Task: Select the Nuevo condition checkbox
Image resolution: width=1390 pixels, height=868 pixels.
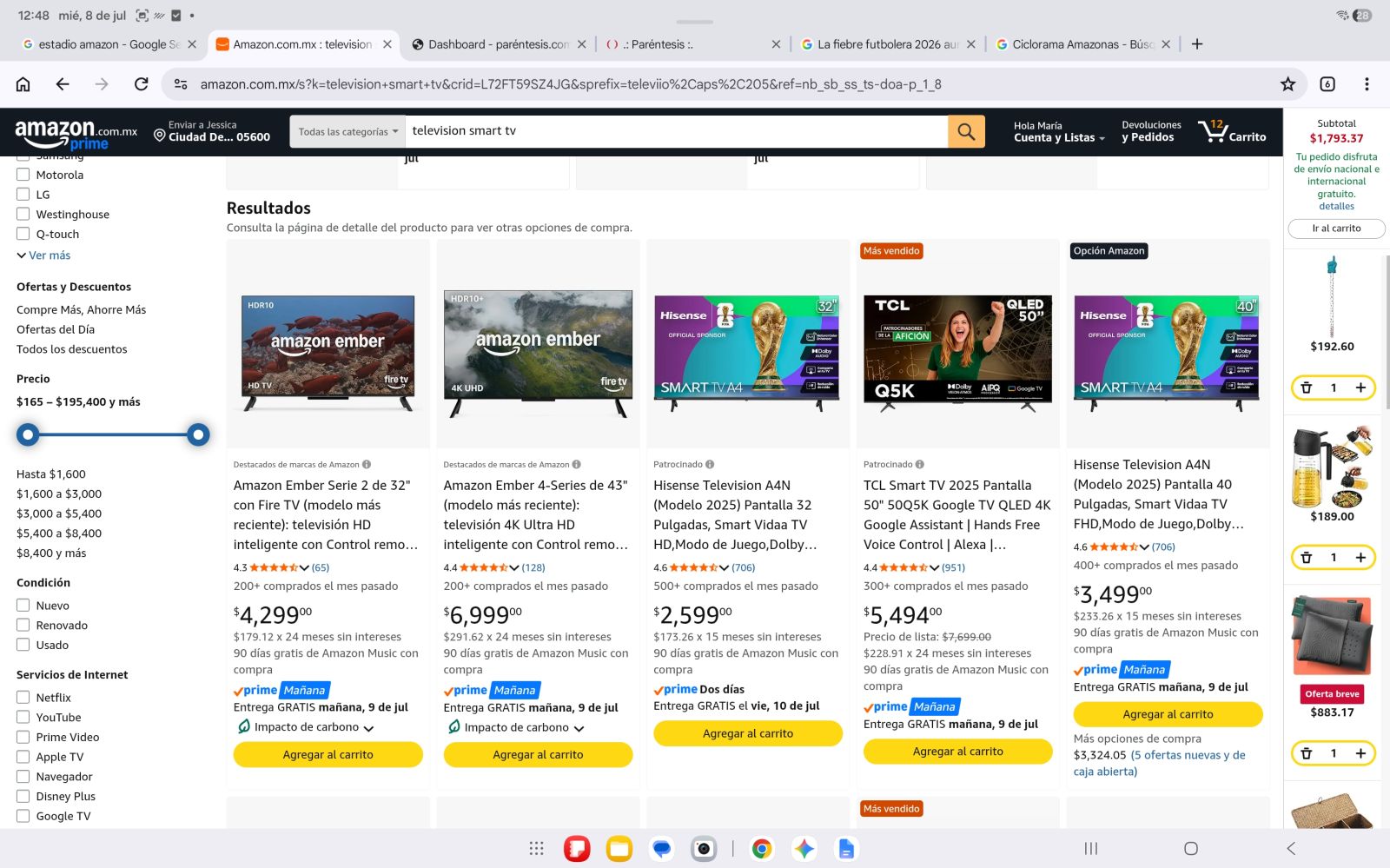Action: [23, 605]
